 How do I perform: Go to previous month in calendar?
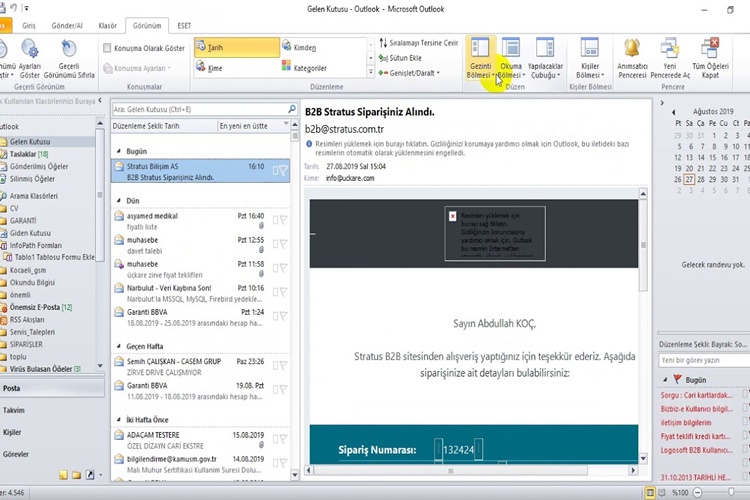[x=673, y=112]
